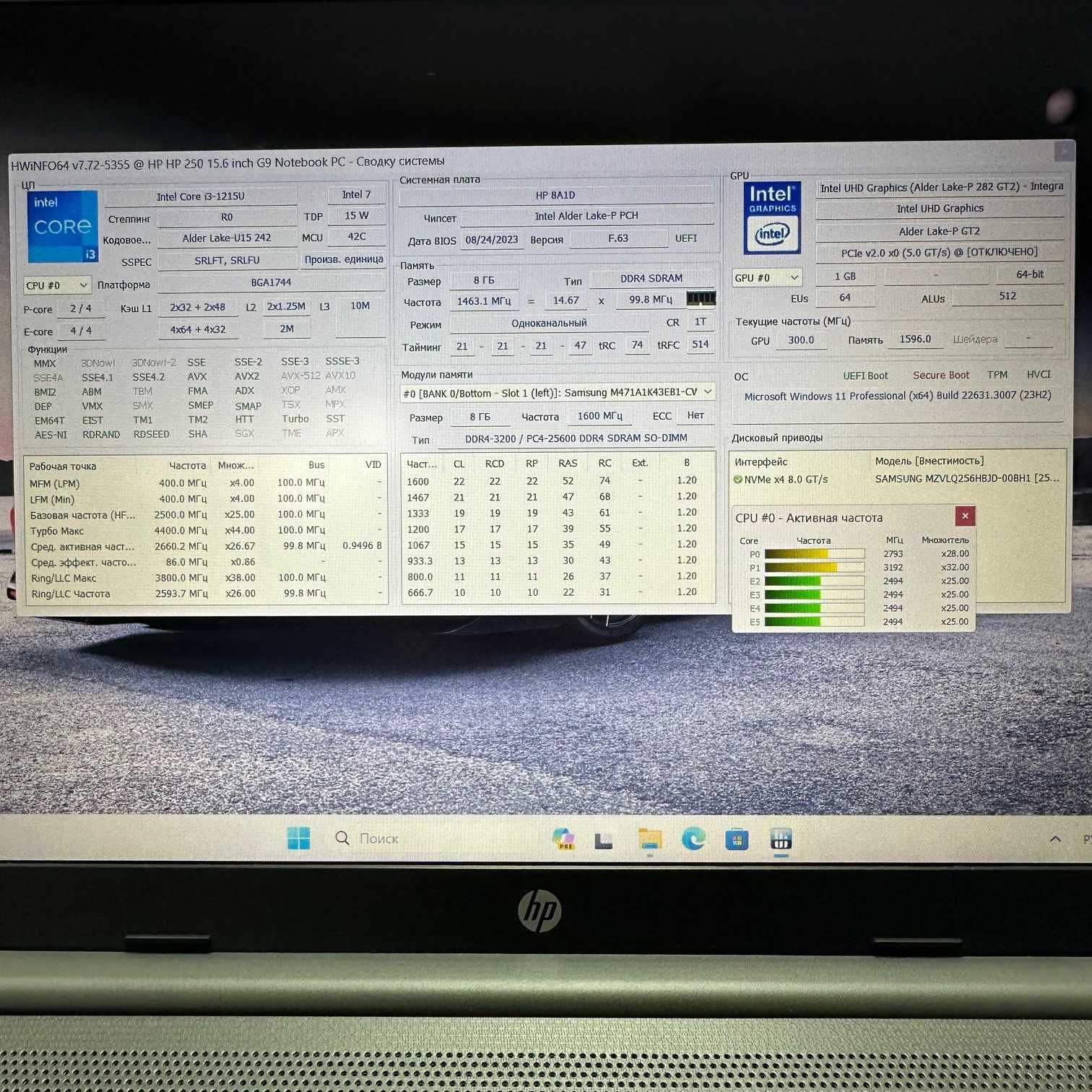
Task: Open the GPU #0 selector dropdown
Action: click(766, 278)
